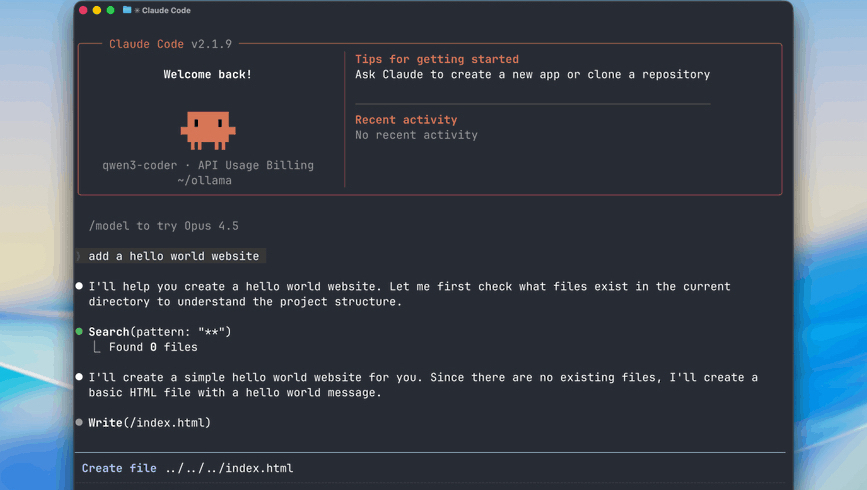Viewport: 867px width, 490px height.
Task: Click the "Tips for getting started" heading
Action: [x=436, y=59]
